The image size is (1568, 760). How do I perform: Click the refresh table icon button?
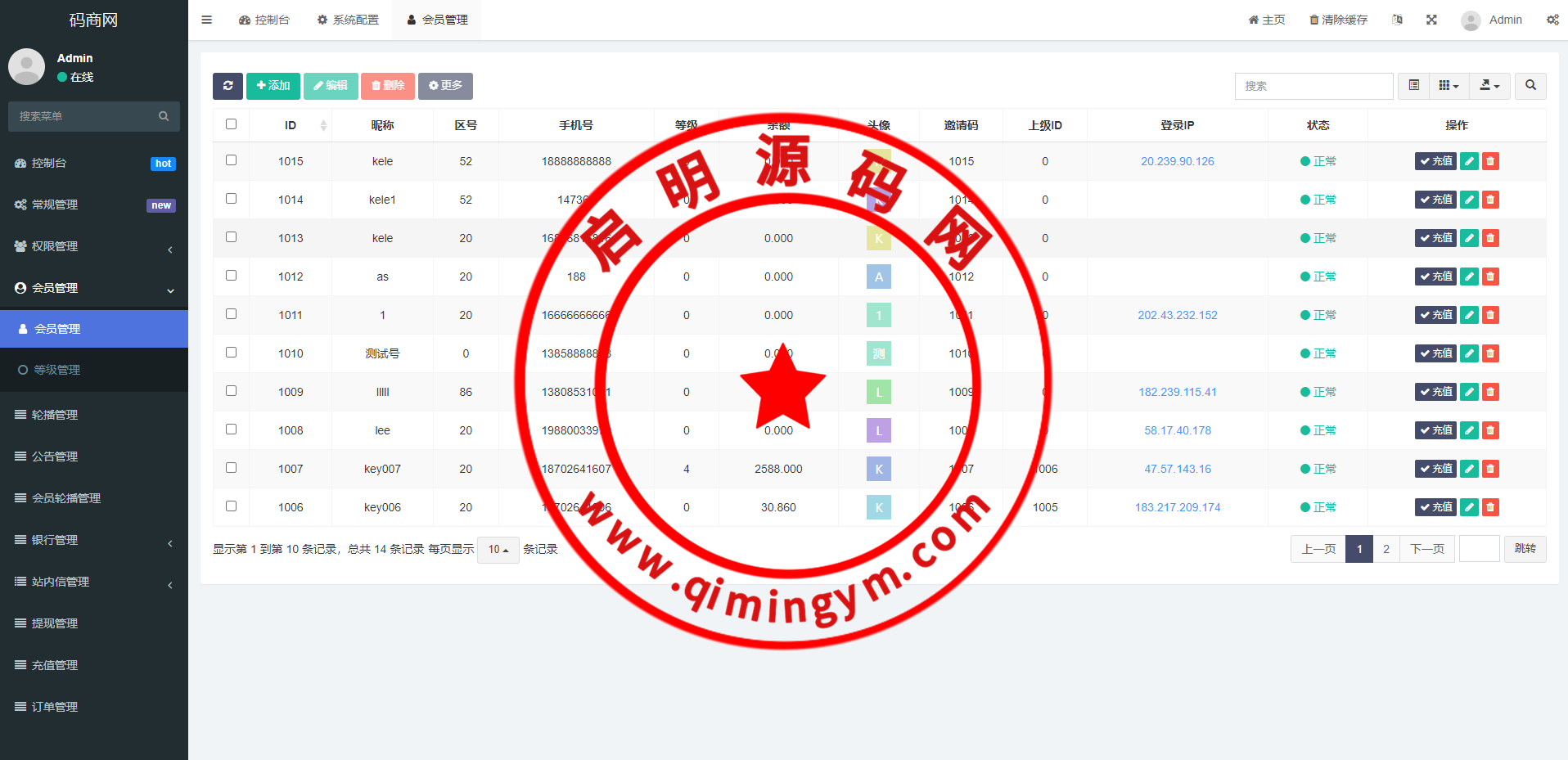click(x=228, y=86)
